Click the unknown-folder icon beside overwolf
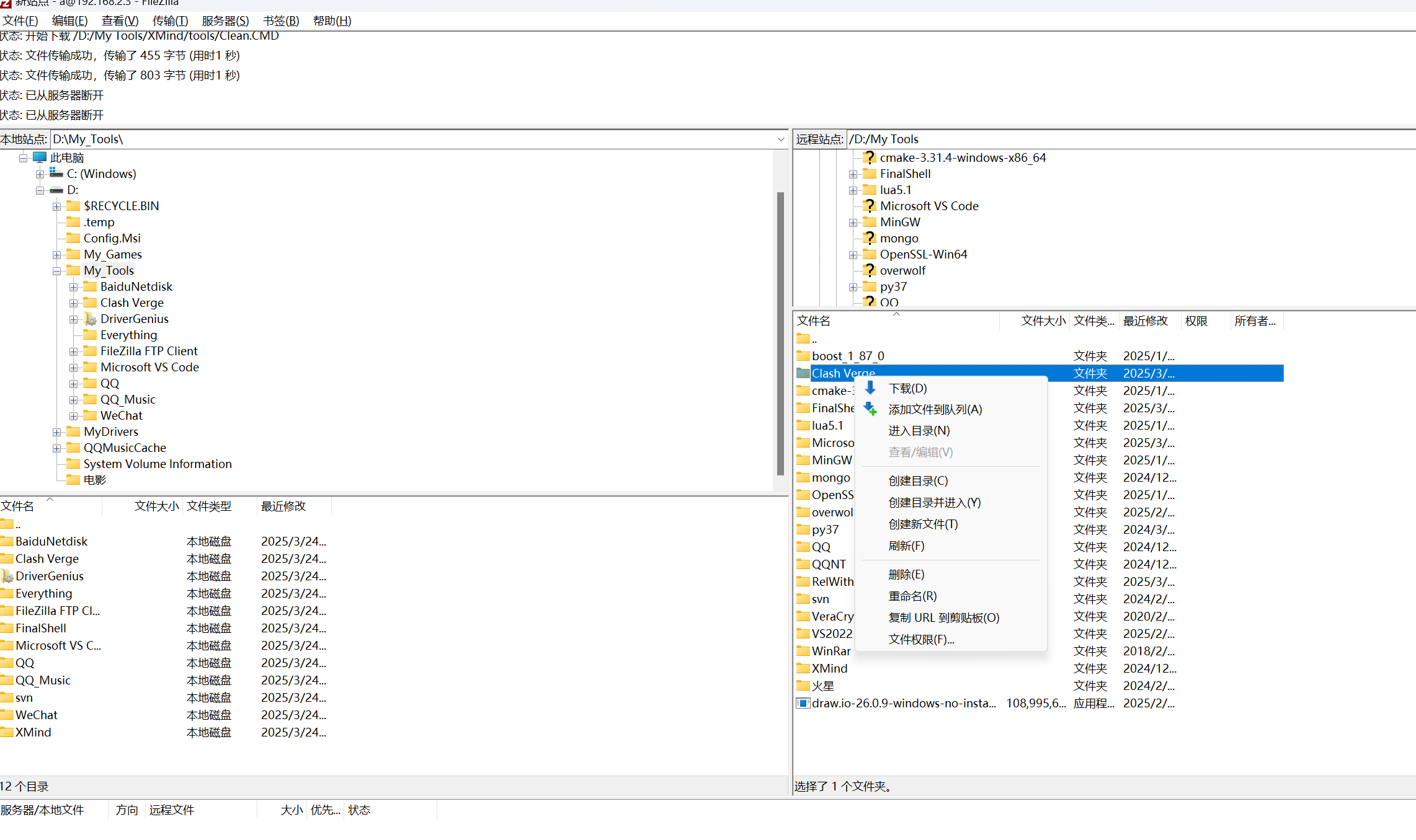This screenshot has width=1416, height=840. click(x=870, y=270)
